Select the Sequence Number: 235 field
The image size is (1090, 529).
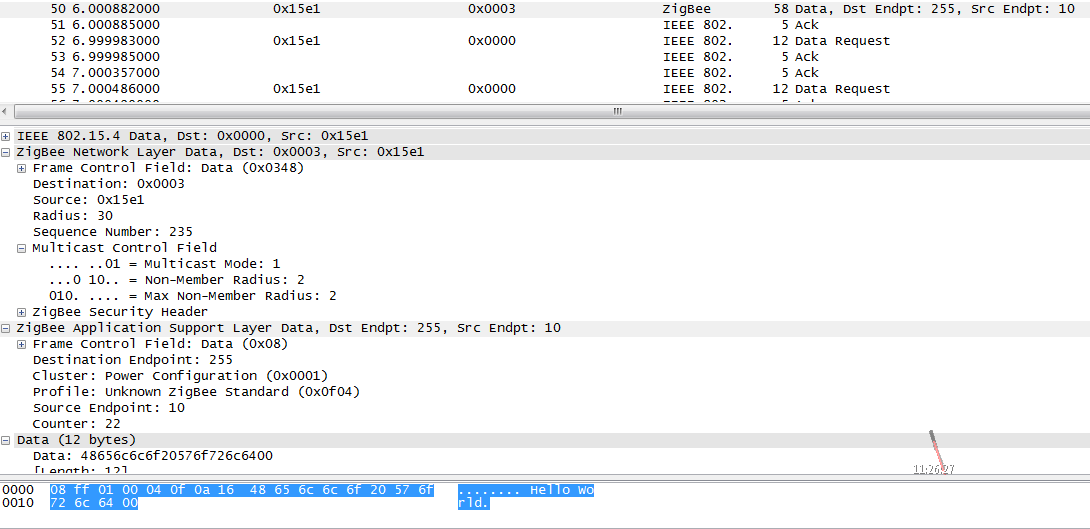point(113,232)
